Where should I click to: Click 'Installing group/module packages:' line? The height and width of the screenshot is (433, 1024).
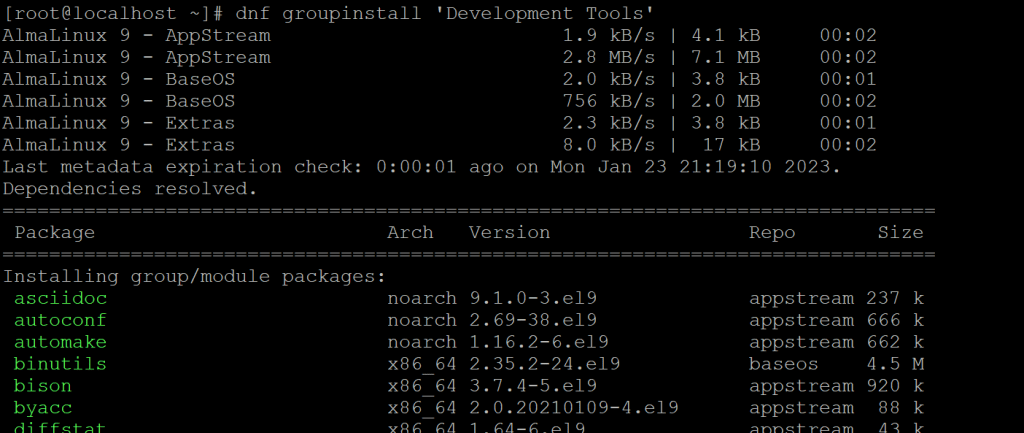[x=195, y=276]
